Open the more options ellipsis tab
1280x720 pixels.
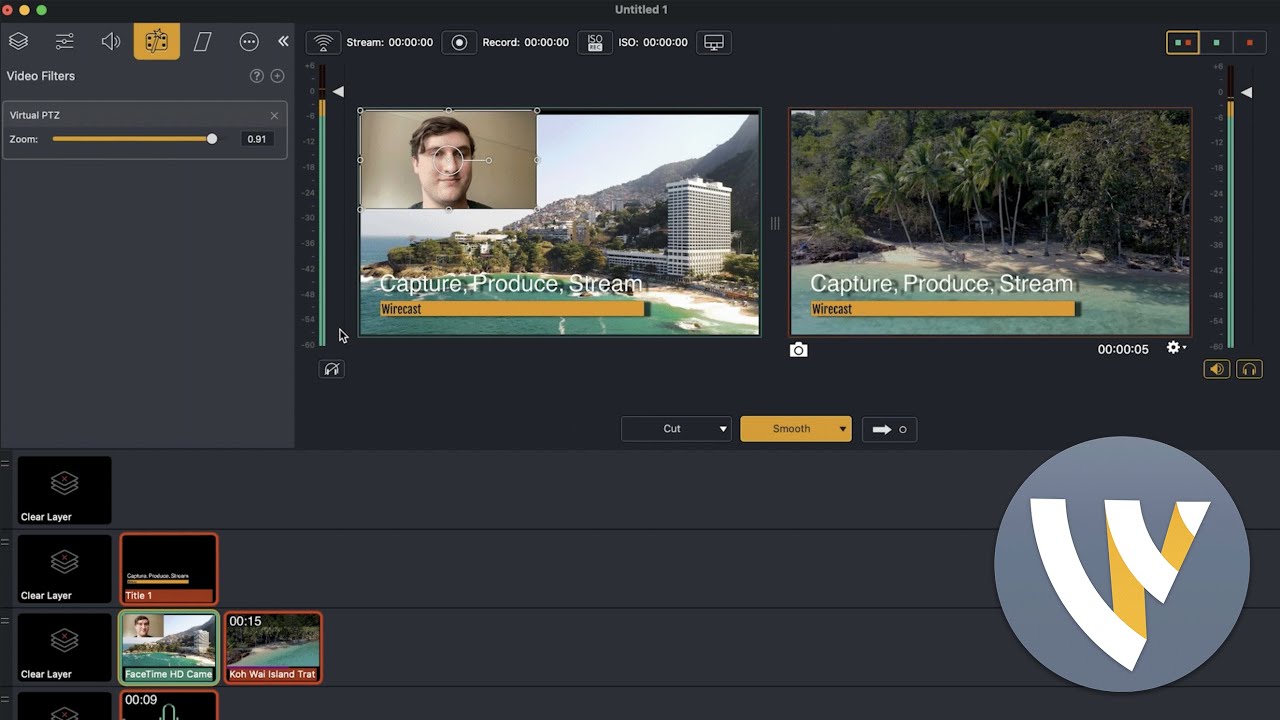click(249, 41)
